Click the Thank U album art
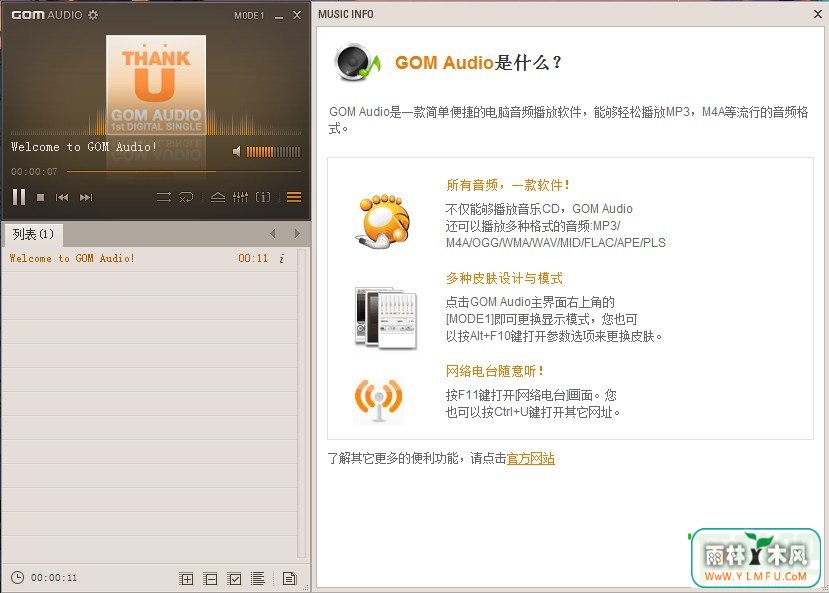Viewport: 829px width, 593px height. [156, 84]
